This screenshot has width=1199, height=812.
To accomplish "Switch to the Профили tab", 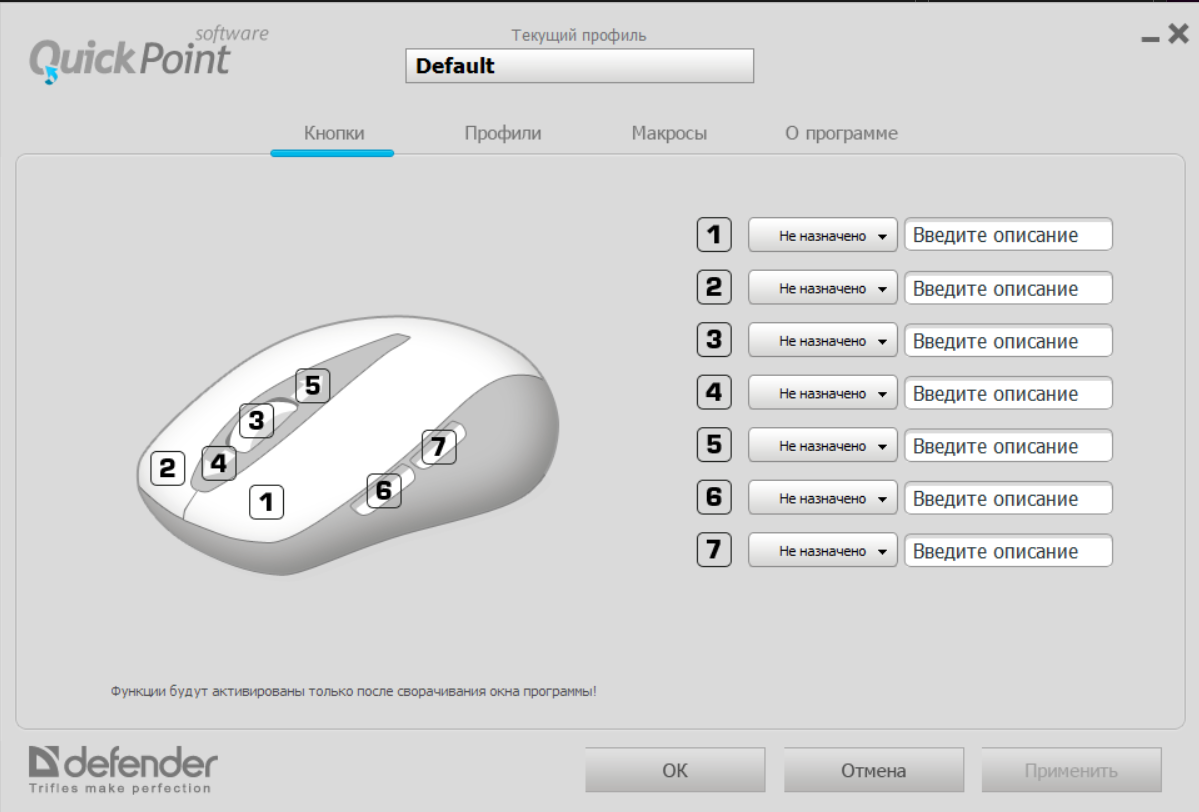I will [x=502, y=133].
